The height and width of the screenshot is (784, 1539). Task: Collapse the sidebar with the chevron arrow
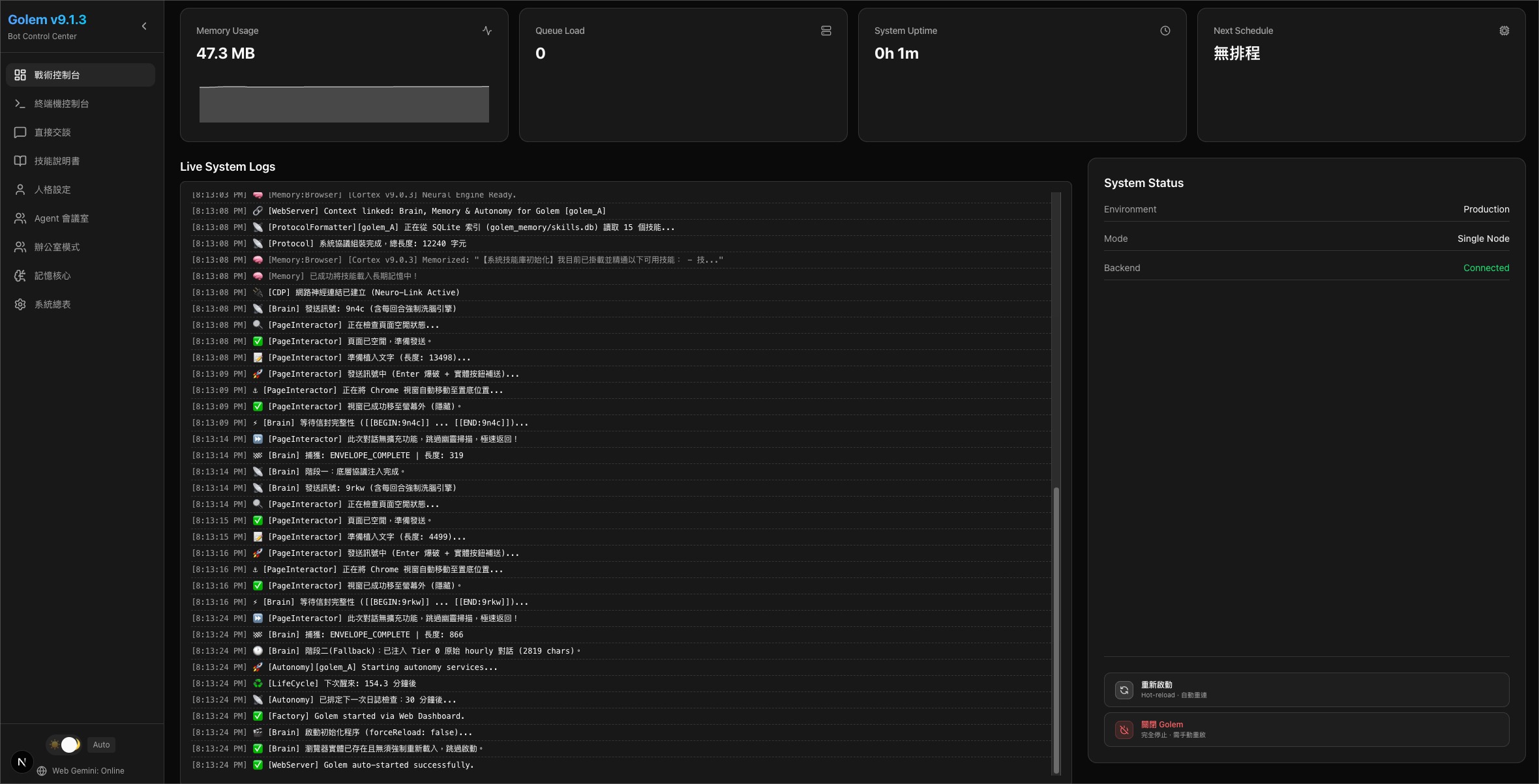pyautogui.click(x=144, y=26)
